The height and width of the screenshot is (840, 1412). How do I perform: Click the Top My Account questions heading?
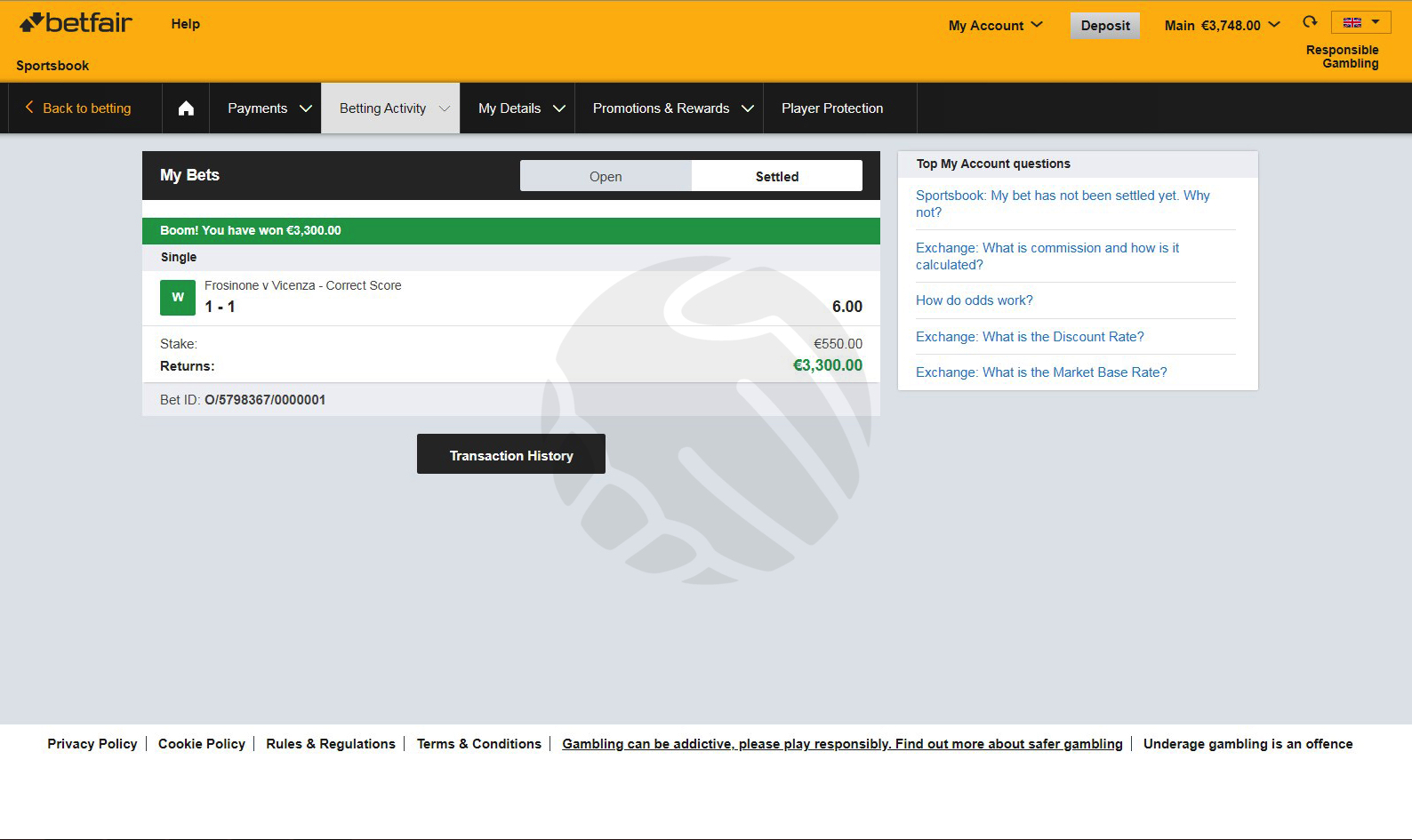[993, 164]
